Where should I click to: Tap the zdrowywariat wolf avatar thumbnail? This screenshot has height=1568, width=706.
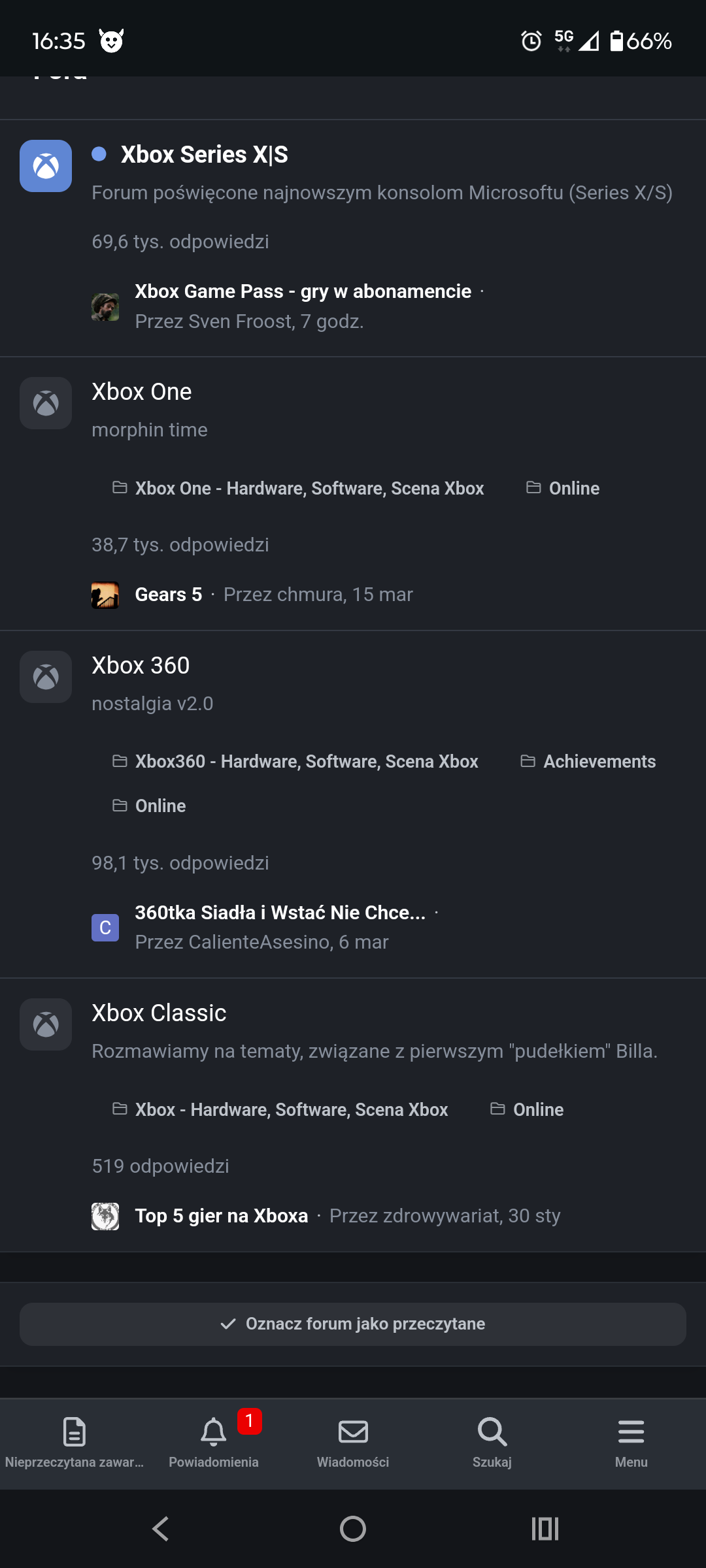click(x=105, y=1217)
